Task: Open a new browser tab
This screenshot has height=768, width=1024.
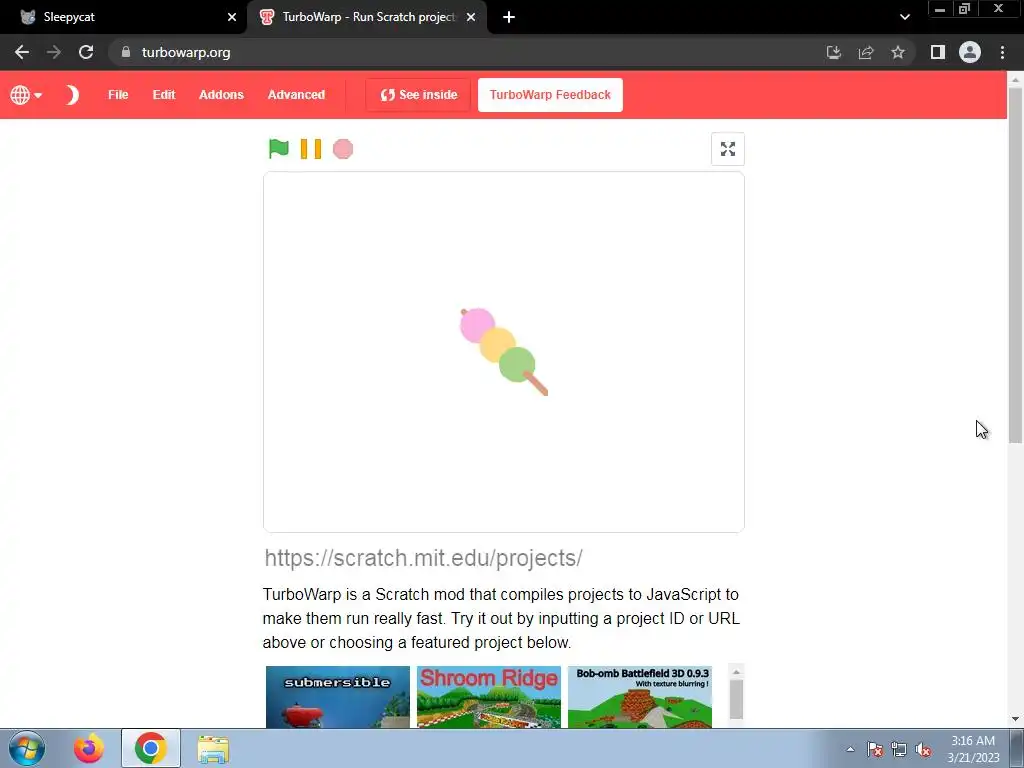Action: pos(509,17)
